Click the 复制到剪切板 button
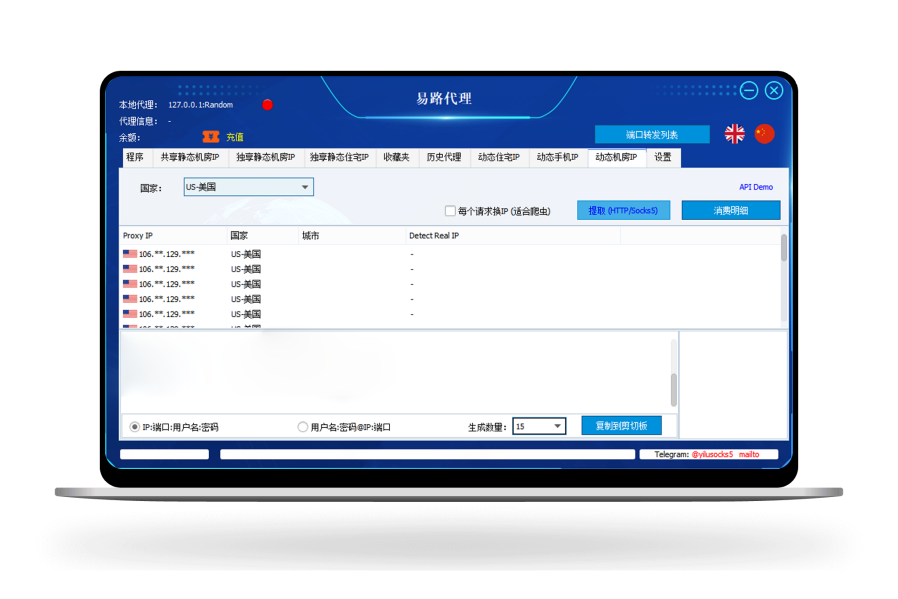The height and width of the screenshot is (599, 898). click(621, 425)
